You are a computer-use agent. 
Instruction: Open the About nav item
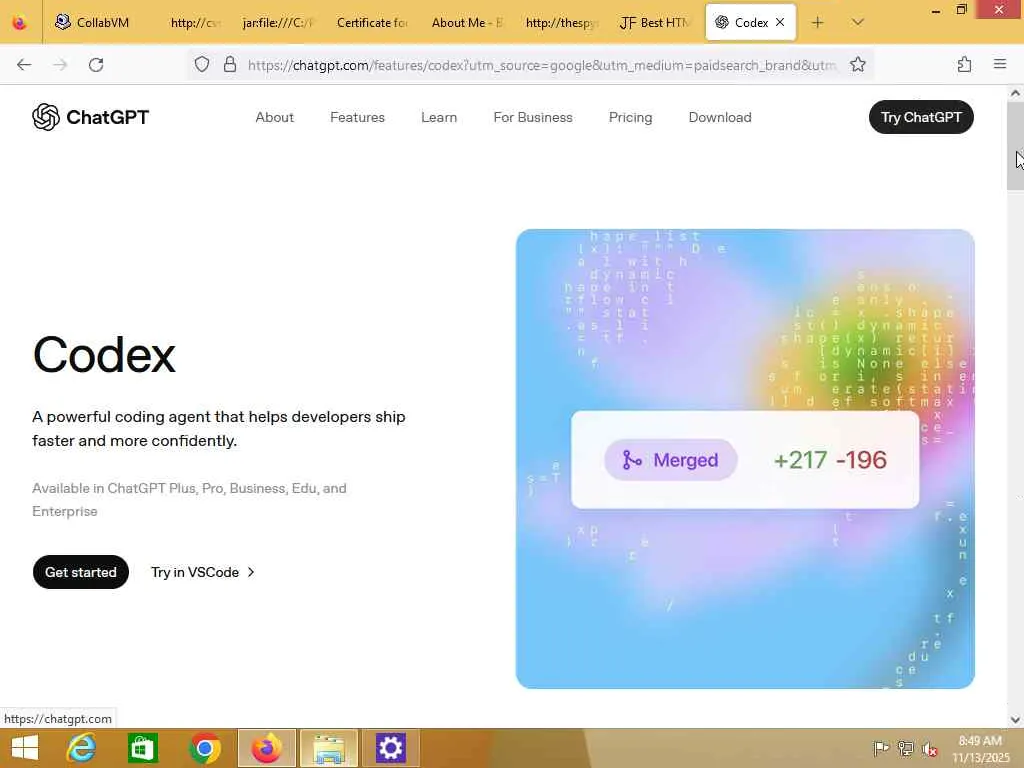click(274, 118)
